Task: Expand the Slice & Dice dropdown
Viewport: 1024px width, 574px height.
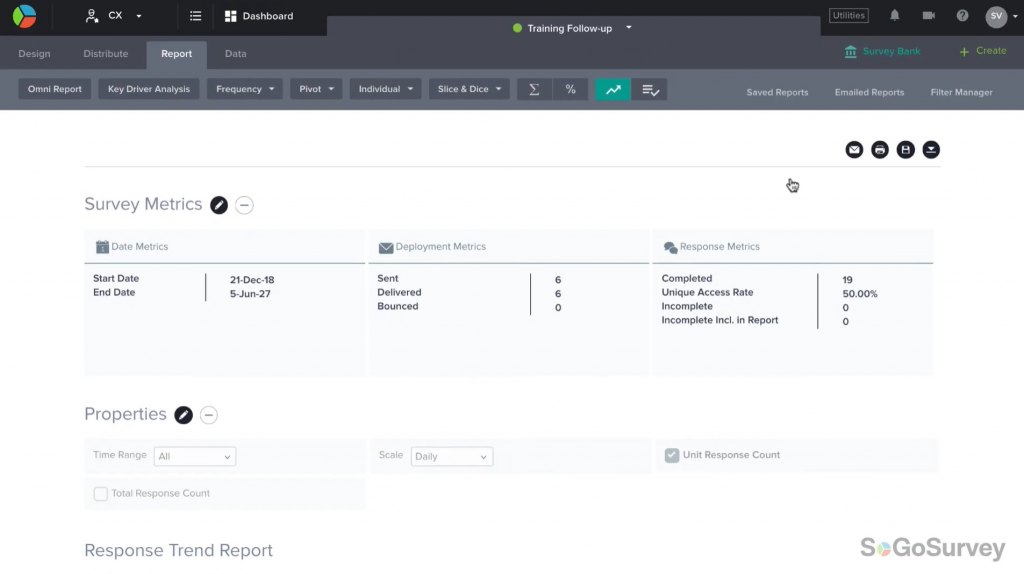Action: (469, 89)
